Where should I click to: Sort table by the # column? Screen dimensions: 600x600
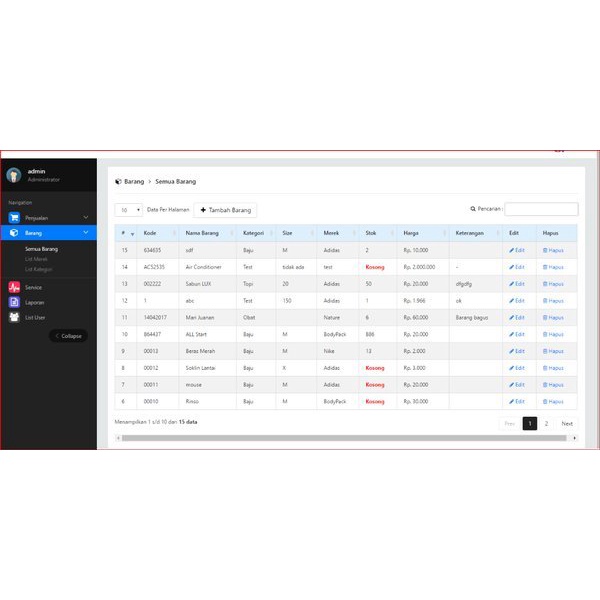[126, 233]
